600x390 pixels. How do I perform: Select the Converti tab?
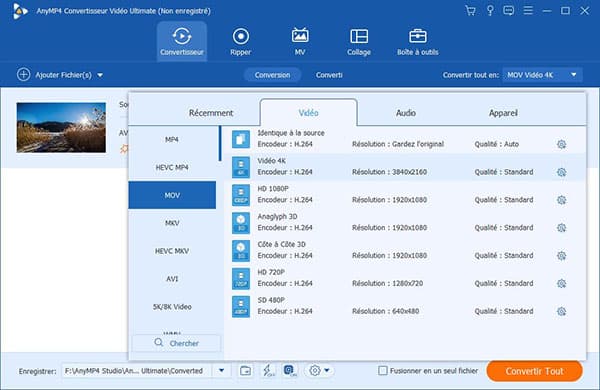329,75
